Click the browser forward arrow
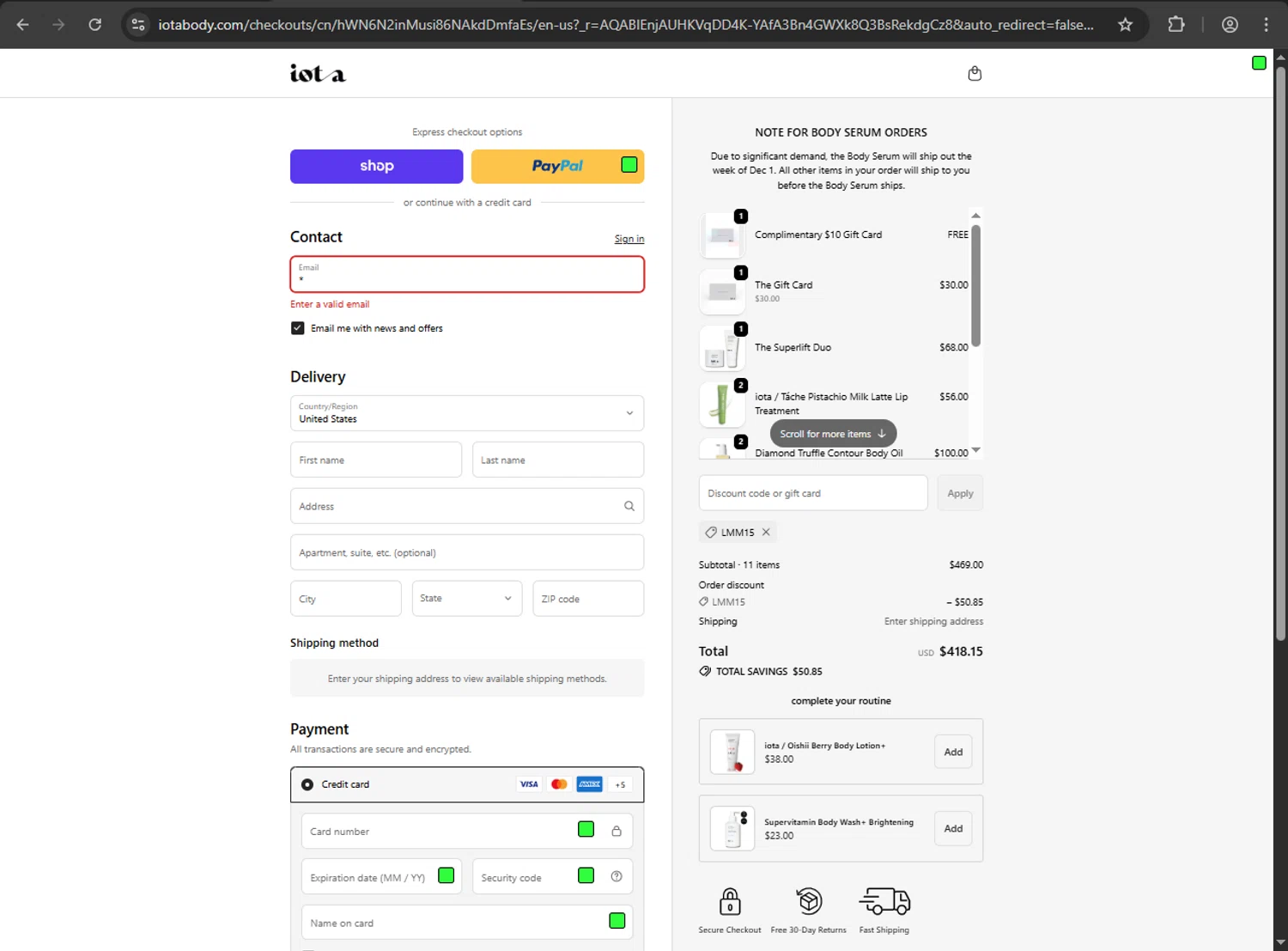Viewport: 1288px width, 951px height. pyautogui.click(x=58, y=25)
